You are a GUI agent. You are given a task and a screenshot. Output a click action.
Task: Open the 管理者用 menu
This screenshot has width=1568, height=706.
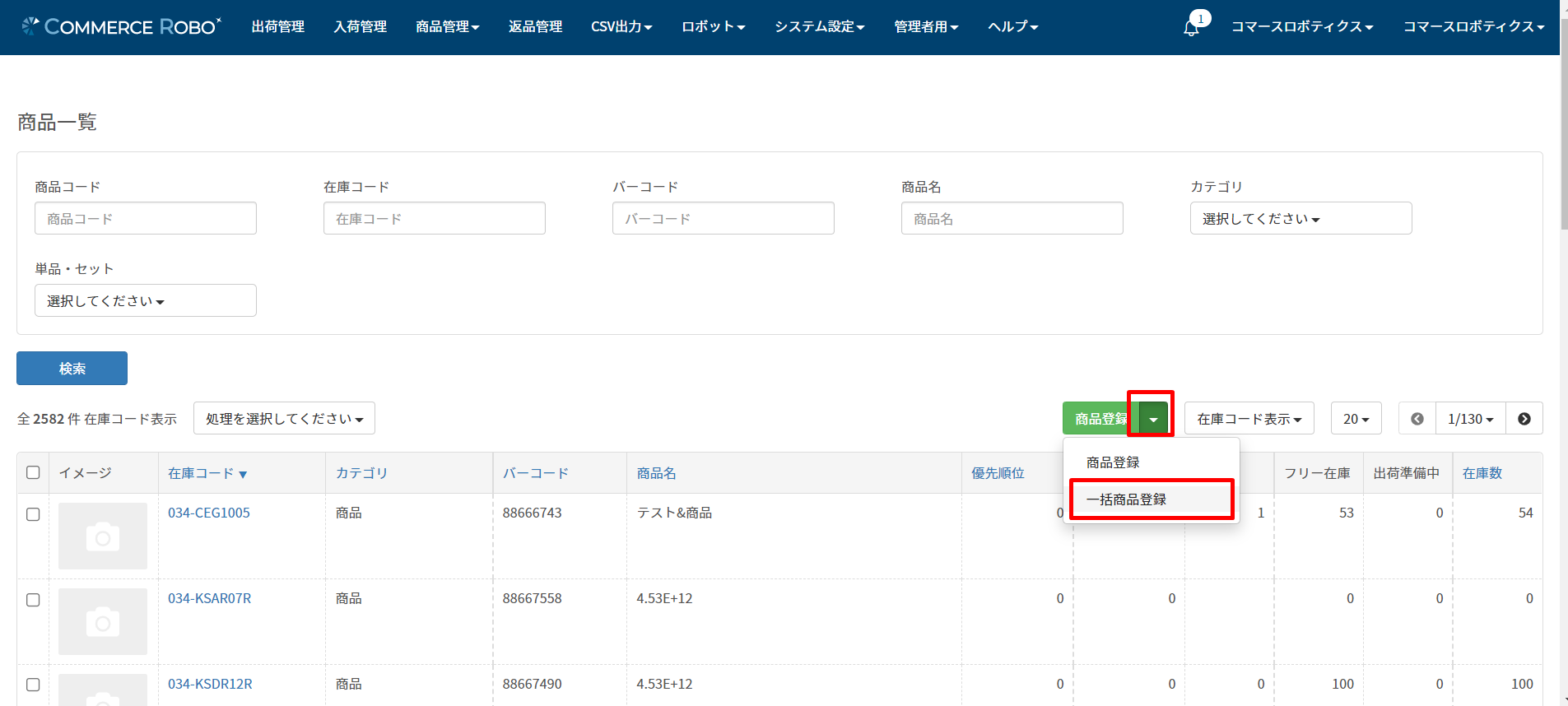point(927,26)
